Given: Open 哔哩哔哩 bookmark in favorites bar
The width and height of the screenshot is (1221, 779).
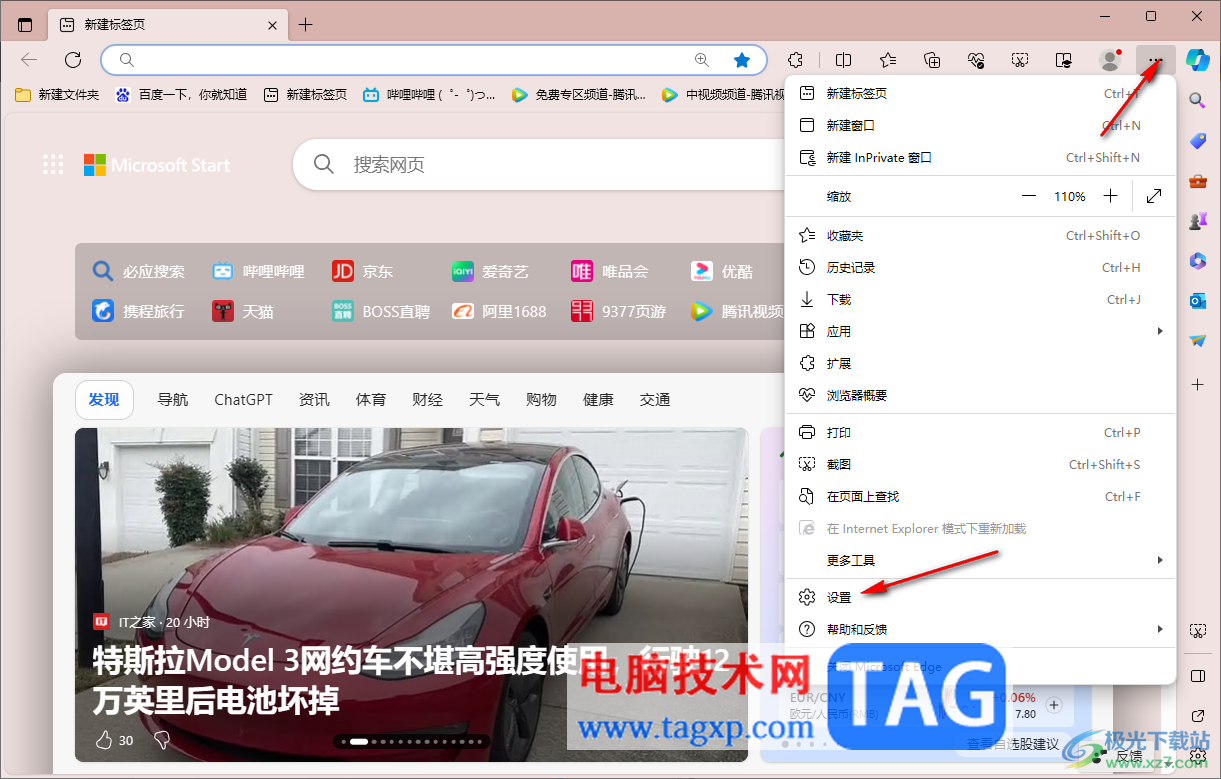Looking at the screenshot, I should pyautogui.click(x=429, y=95).
